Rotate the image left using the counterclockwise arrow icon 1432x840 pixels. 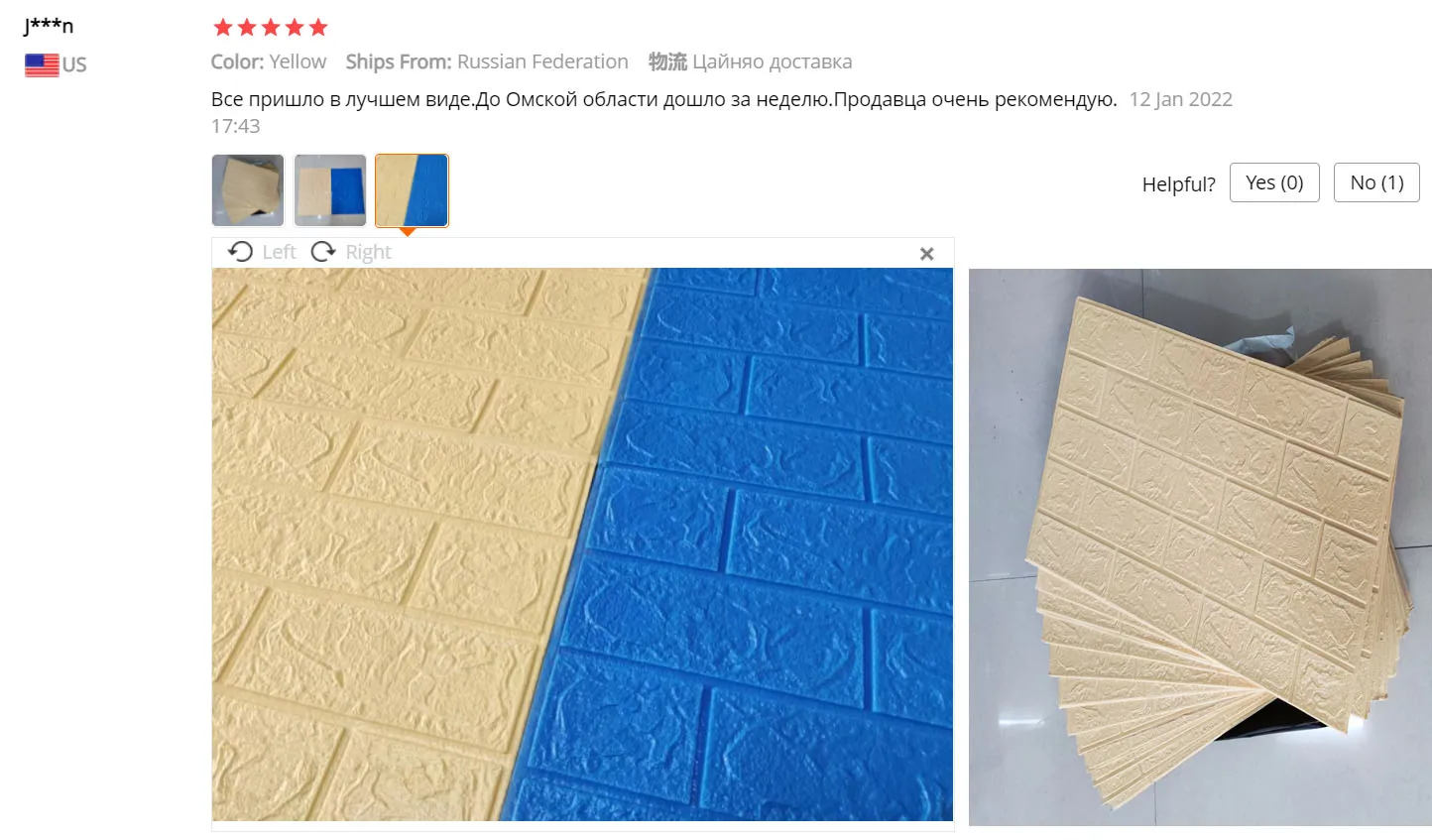(240, 252)
